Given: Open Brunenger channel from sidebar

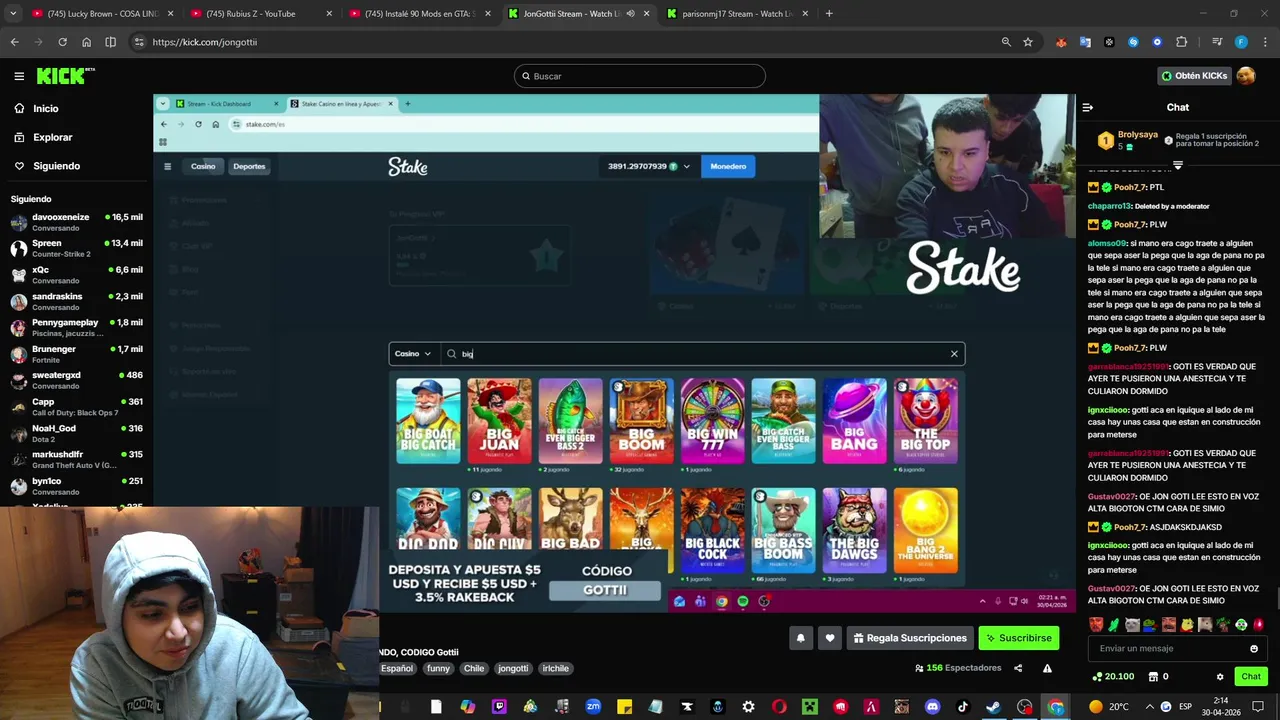Looking at the screenshot, I should (76, 354).
